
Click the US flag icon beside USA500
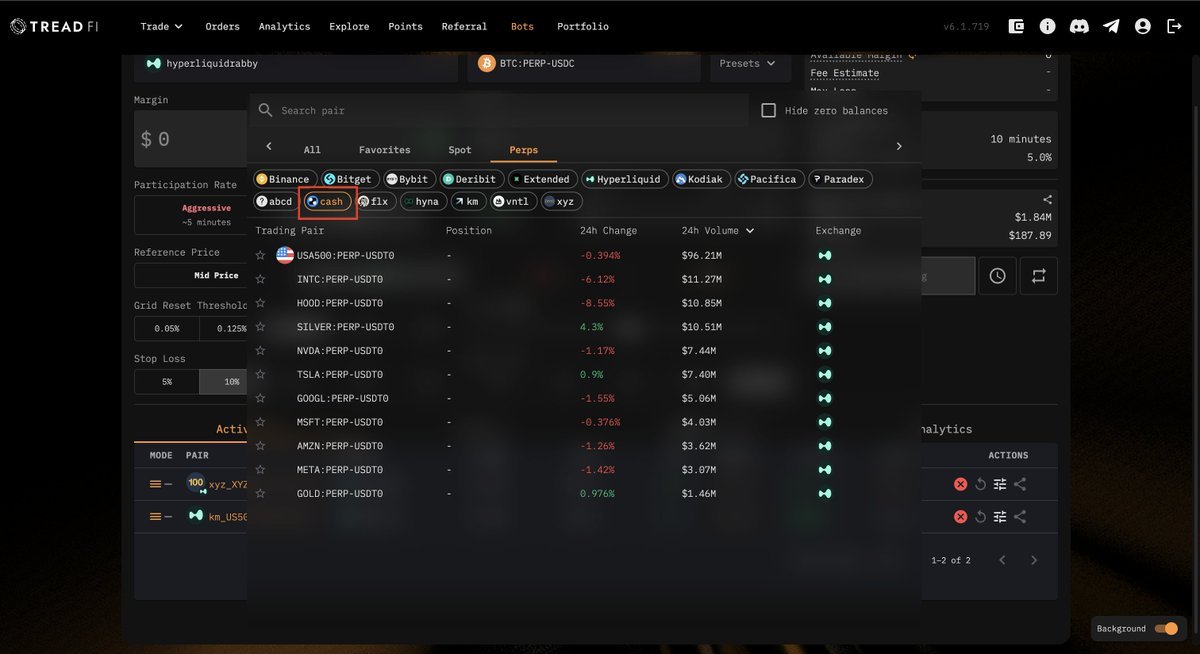285,255
